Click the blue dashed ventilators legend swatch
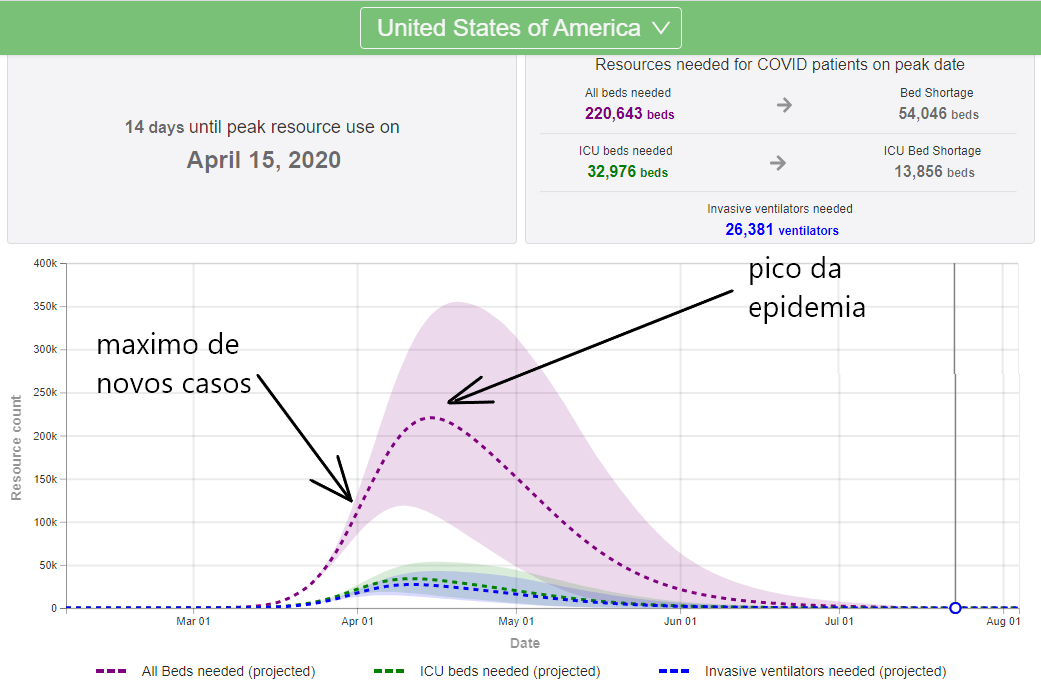Image resolution: width=1041 pixels, height=699 pixels. [674, 671]
